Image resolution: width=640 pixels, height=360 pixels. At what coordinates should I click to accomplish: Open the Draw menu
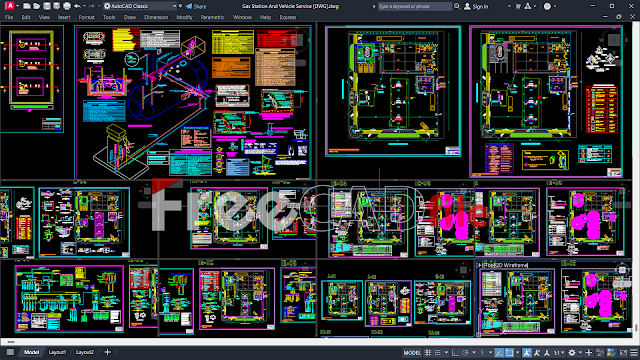[130, 17]
